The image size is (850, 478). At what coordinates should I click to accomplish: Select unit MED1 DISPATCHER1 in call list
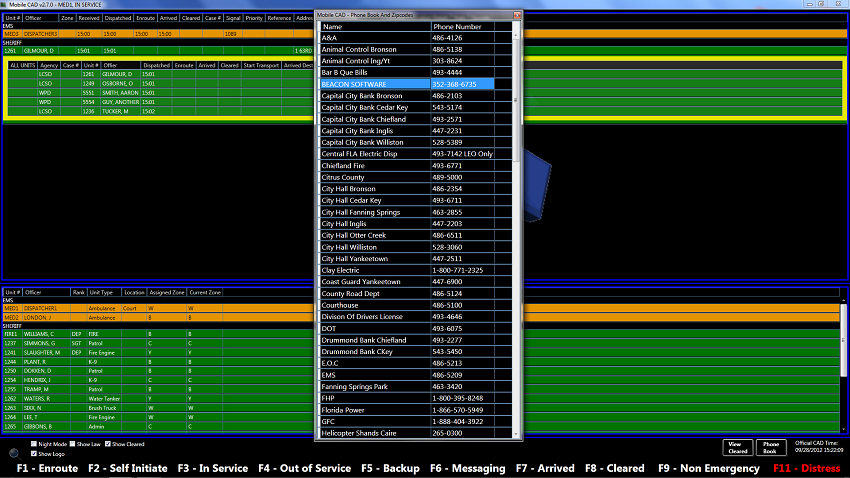click(x=40, y=34)
